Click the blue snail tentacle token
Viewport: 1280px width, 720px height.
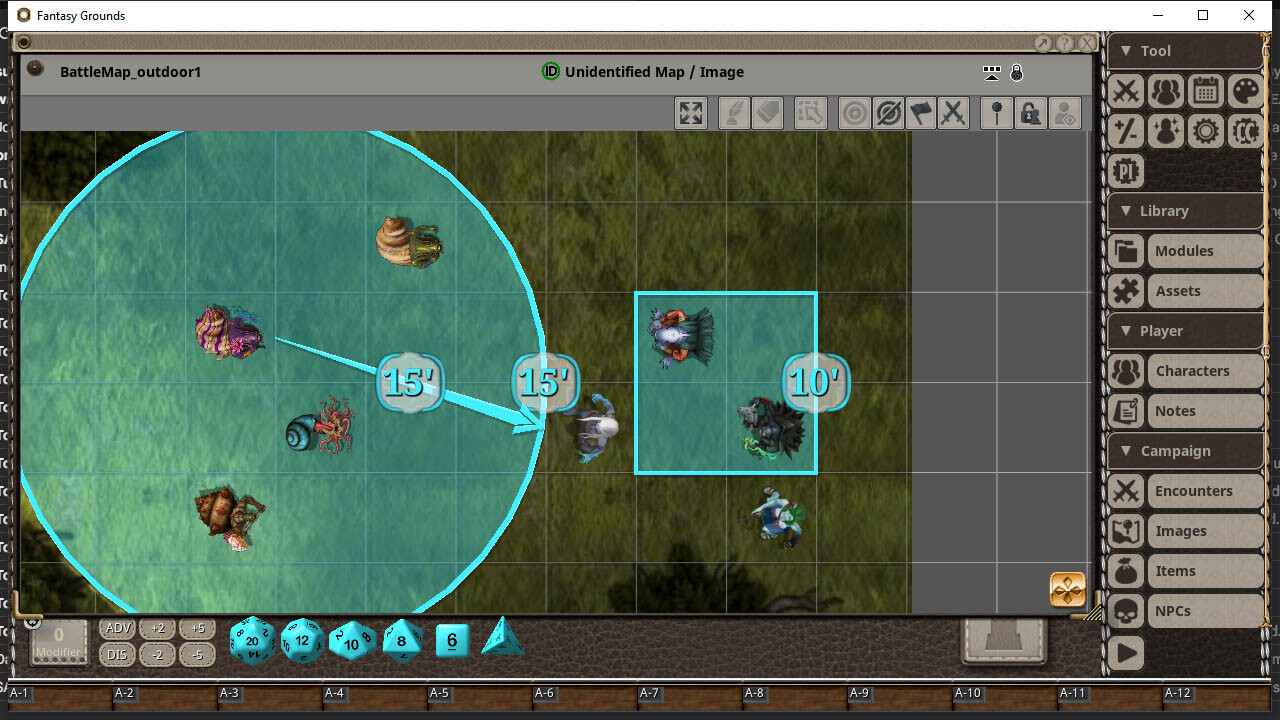tap(321, 427)
